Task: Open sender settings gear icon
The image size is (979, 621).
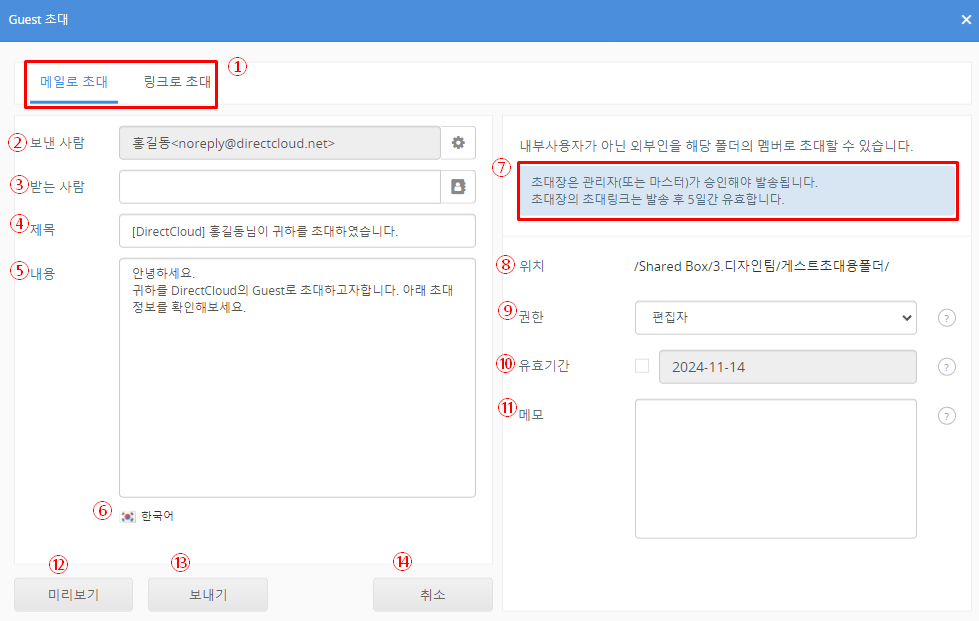Action: [458, 143]
